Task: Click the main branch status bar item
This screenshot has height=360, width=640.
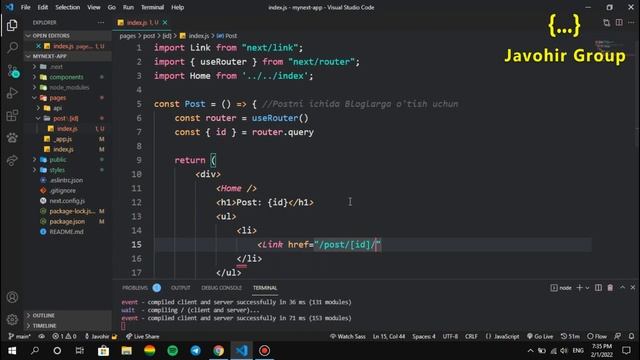Action: (20, 336)
